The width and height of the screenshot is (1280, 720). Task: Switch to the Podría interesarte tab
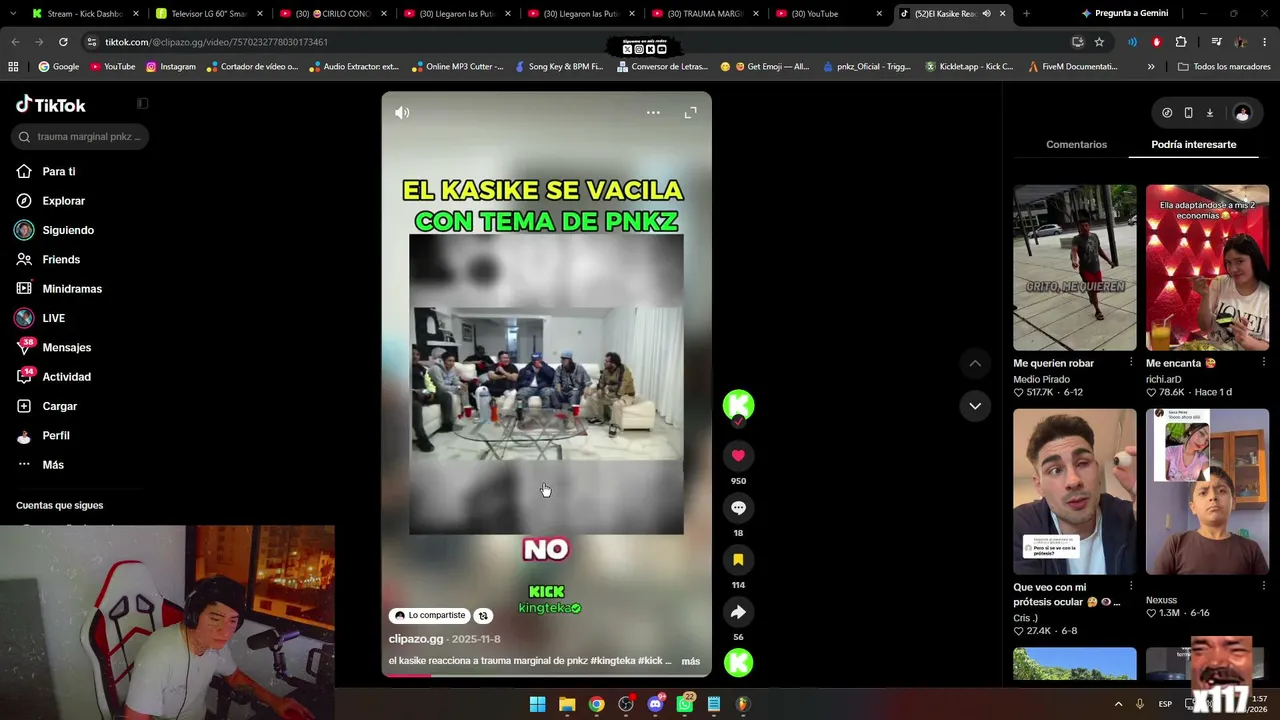click(1194, 145)
